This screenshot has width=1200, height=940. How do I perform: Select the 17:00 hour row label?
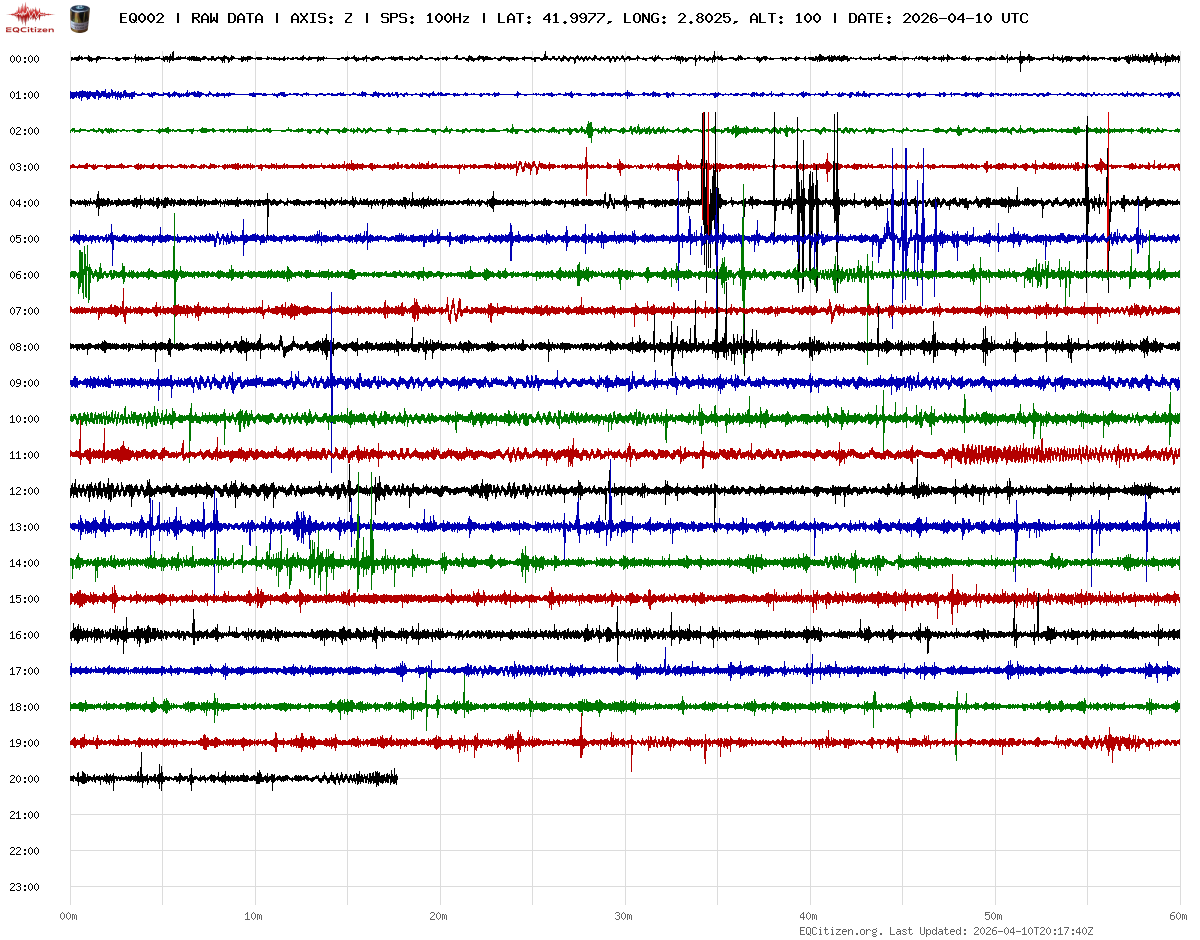[24, 671]
